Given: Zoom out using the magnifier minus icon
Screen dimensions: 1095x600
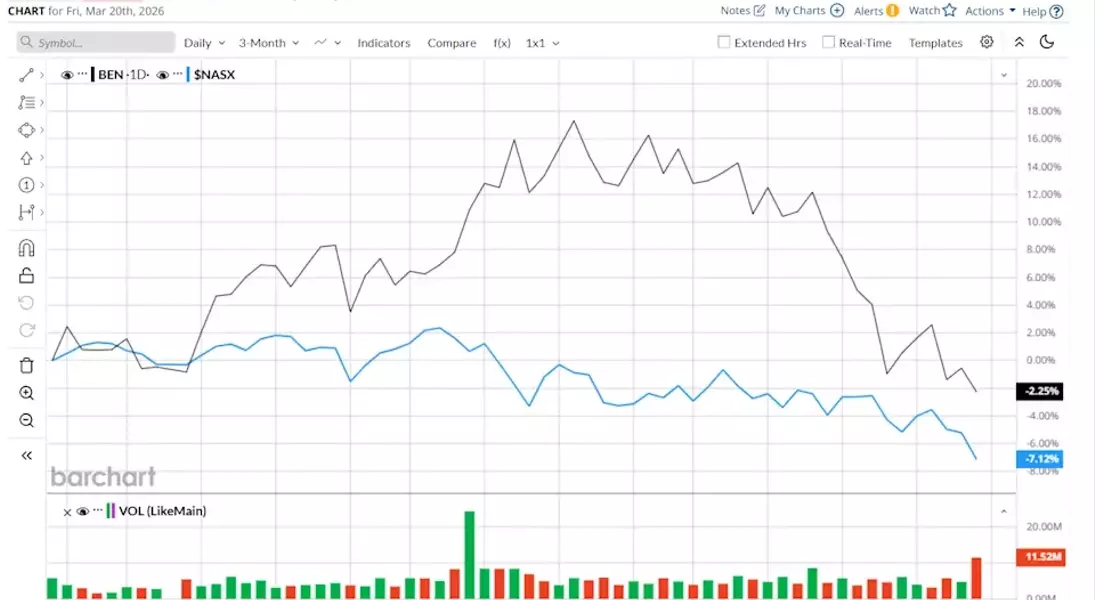Looking at the screenshot, I should 26,421.
